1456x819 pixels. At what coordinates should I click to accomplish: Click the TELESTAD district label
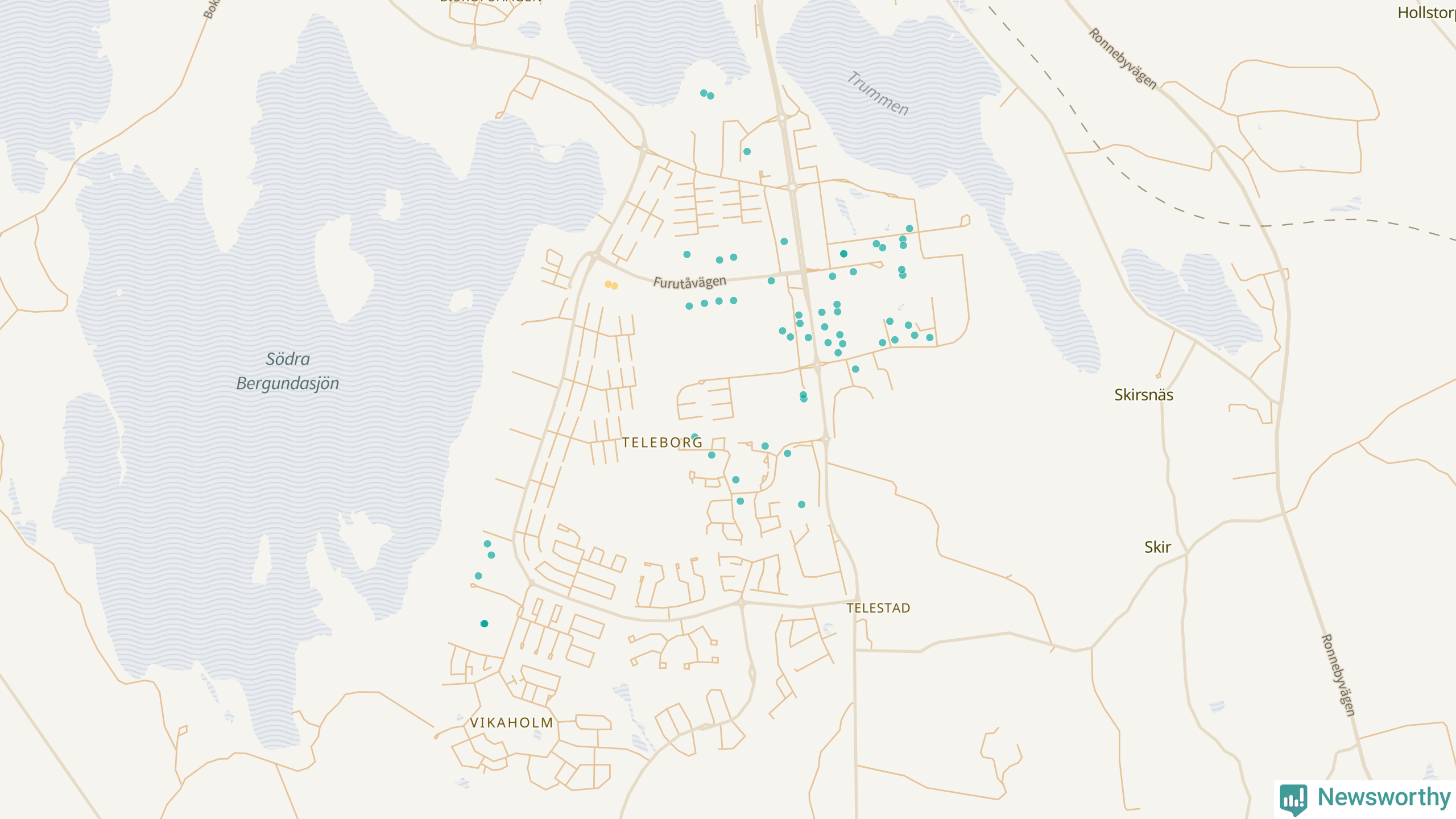click(878, 608)
